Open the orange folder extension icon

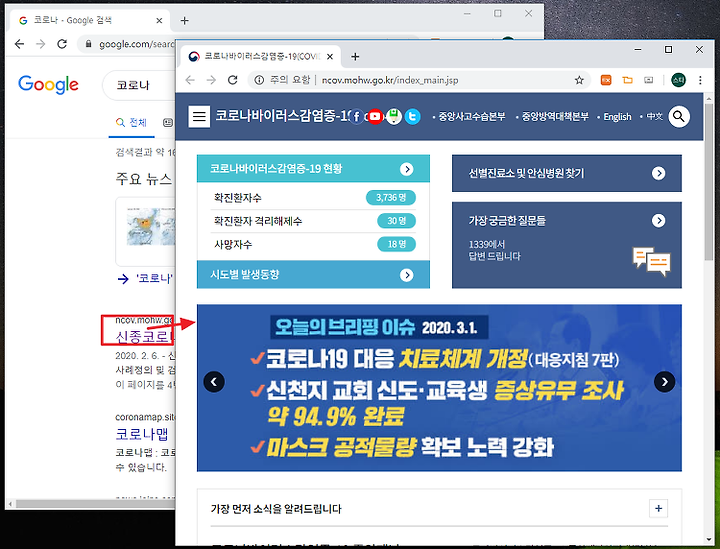[627, 80]
